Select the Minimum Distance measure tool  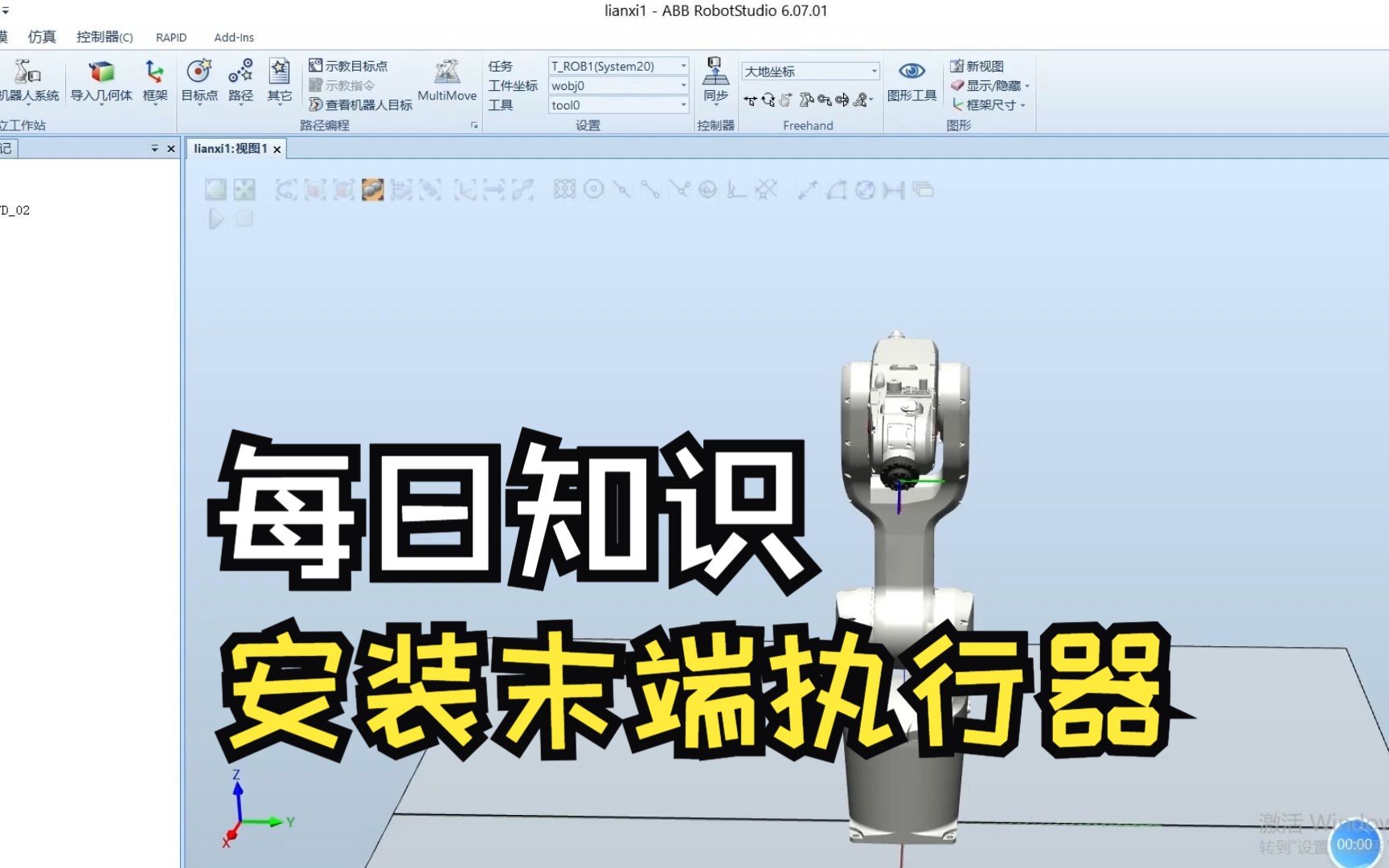point(894,190)
